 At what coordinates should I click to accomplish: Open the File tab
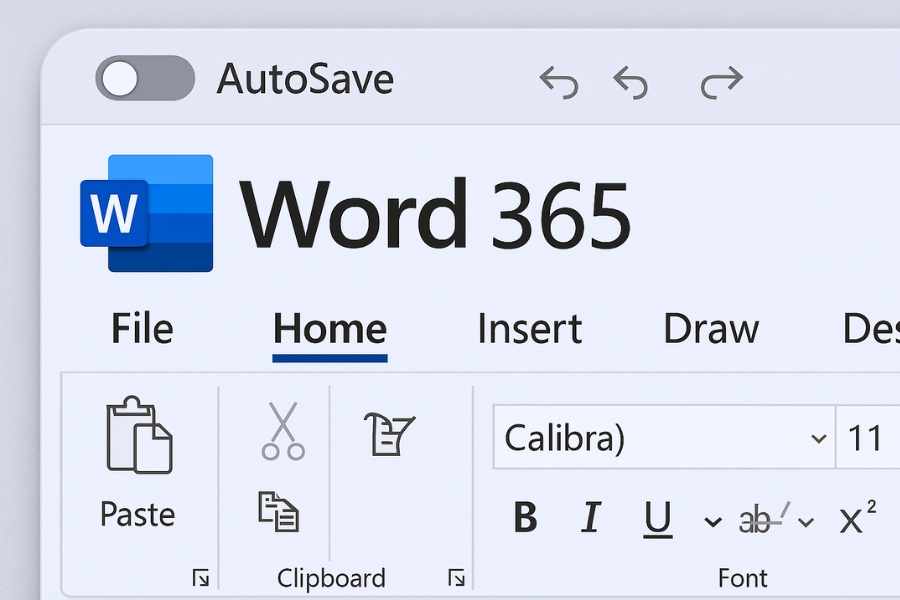point(142,329)
